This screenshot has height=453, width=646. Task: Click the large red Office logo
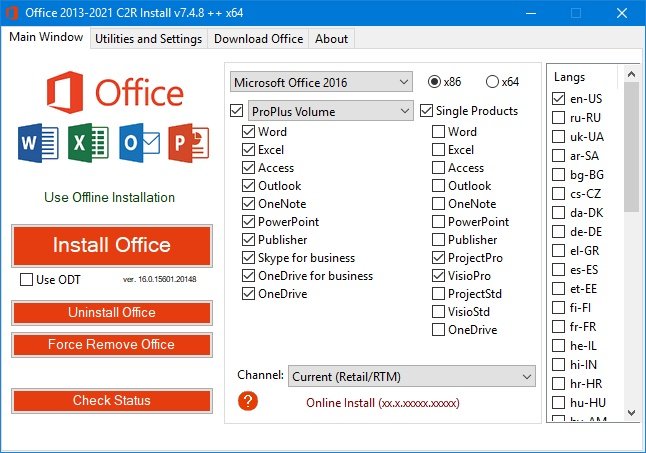[115, 92]
